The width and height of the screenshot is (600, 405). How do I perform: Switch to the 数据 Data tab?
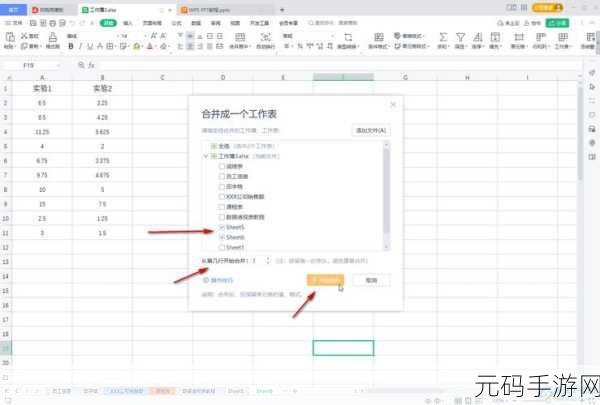(x=196, y=23)
